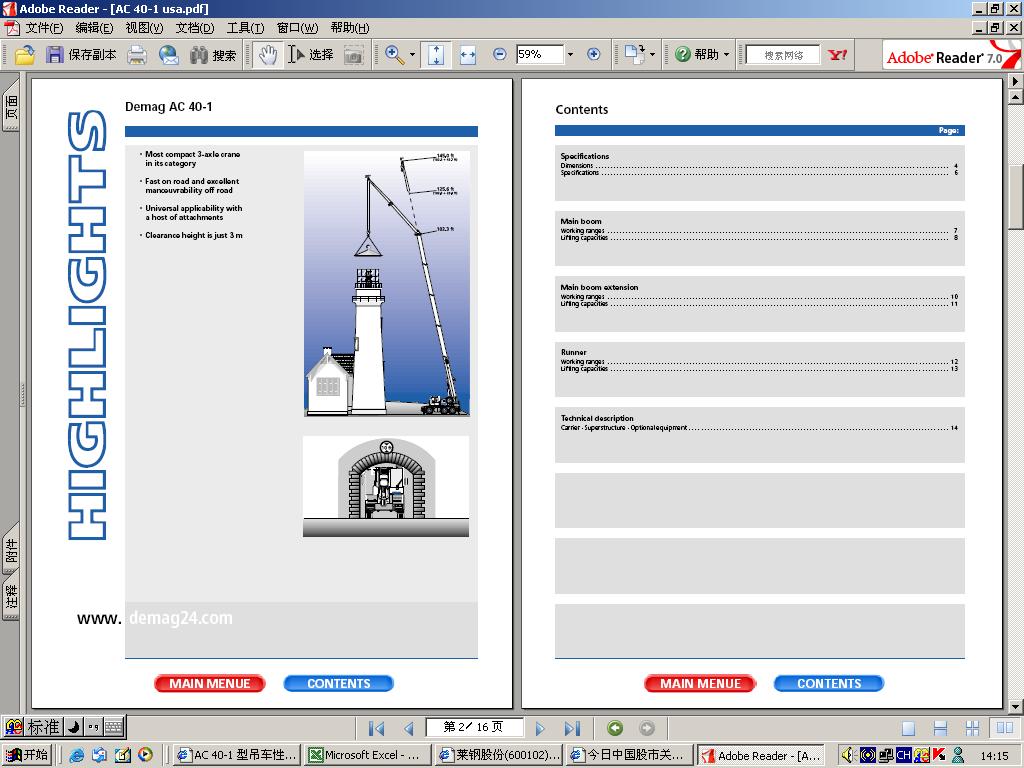The height and width of the screenshot is (768, 1024).
Task: Switch to 莱钢股份(600102) taskbar window
Action: tap(500, 755)
